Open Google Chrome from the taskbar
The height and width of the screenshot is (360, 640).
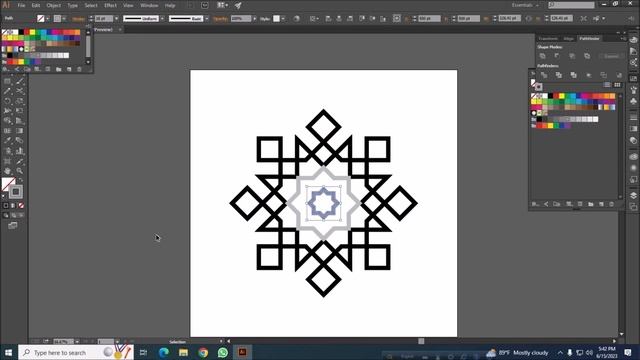(x=203, y=352)
